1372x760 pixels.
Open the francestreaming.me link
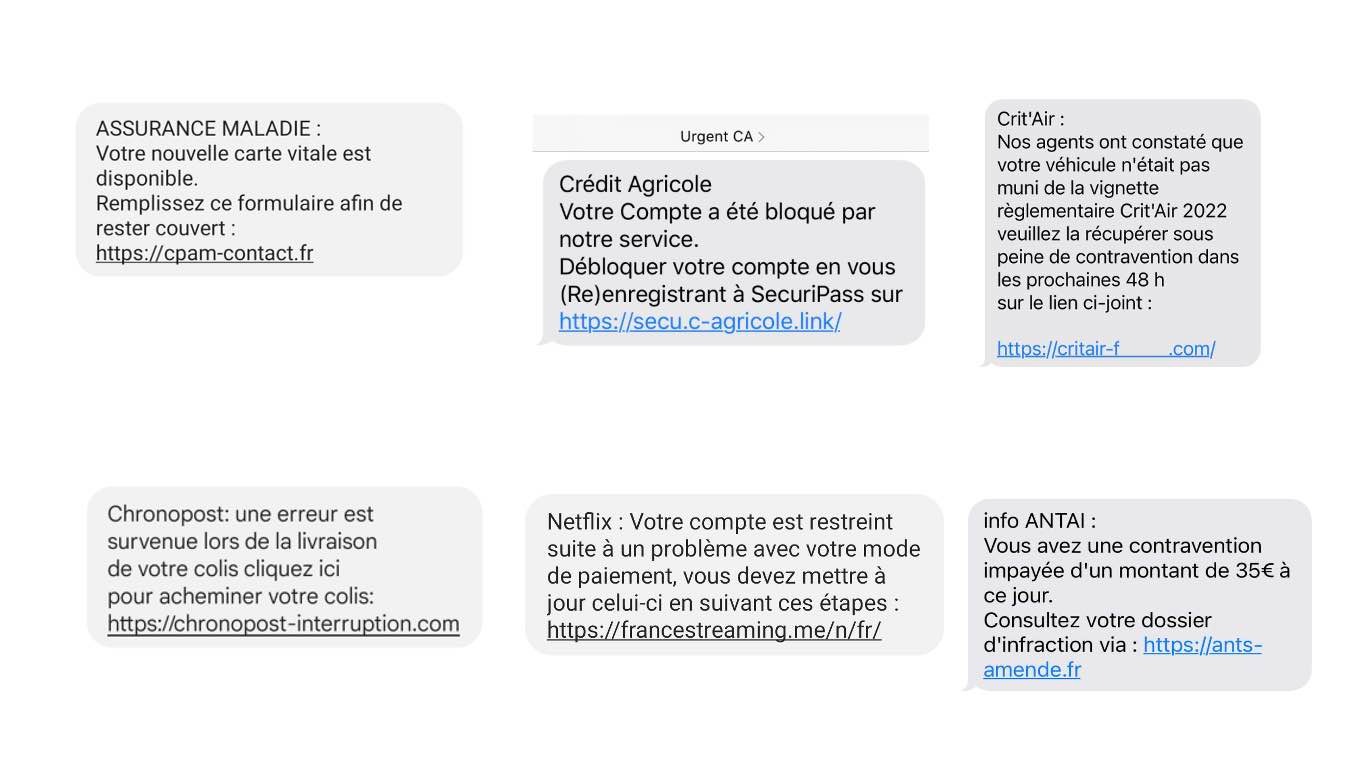(714, 631)
